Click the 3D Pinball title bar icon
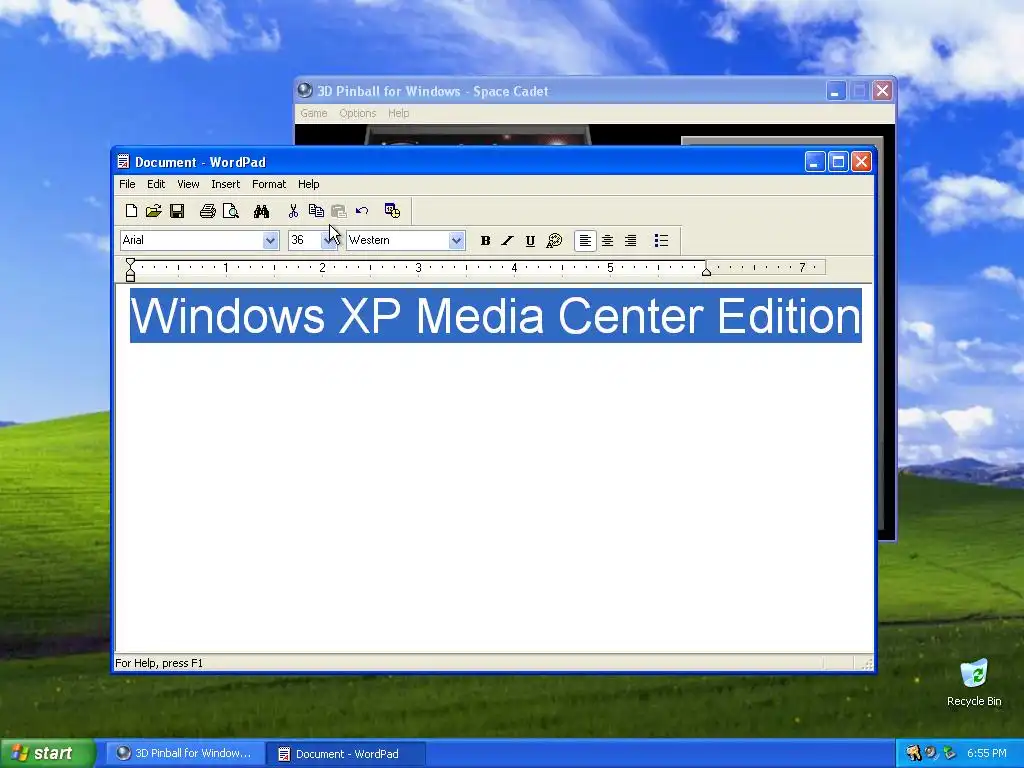1024x768 pixels. [x=304, y=90]
